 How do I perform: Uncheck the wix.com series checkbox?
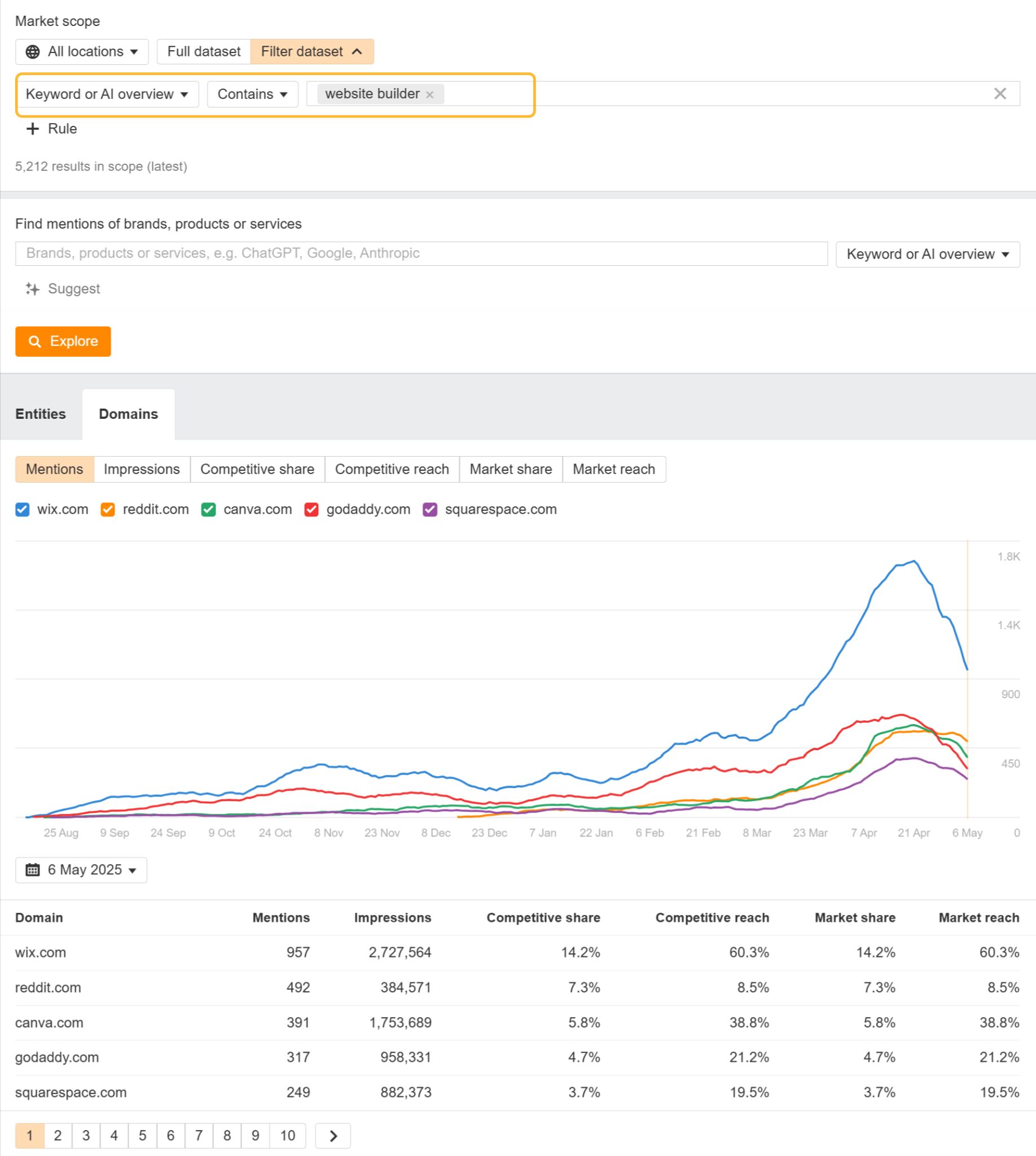click(22, 510)
